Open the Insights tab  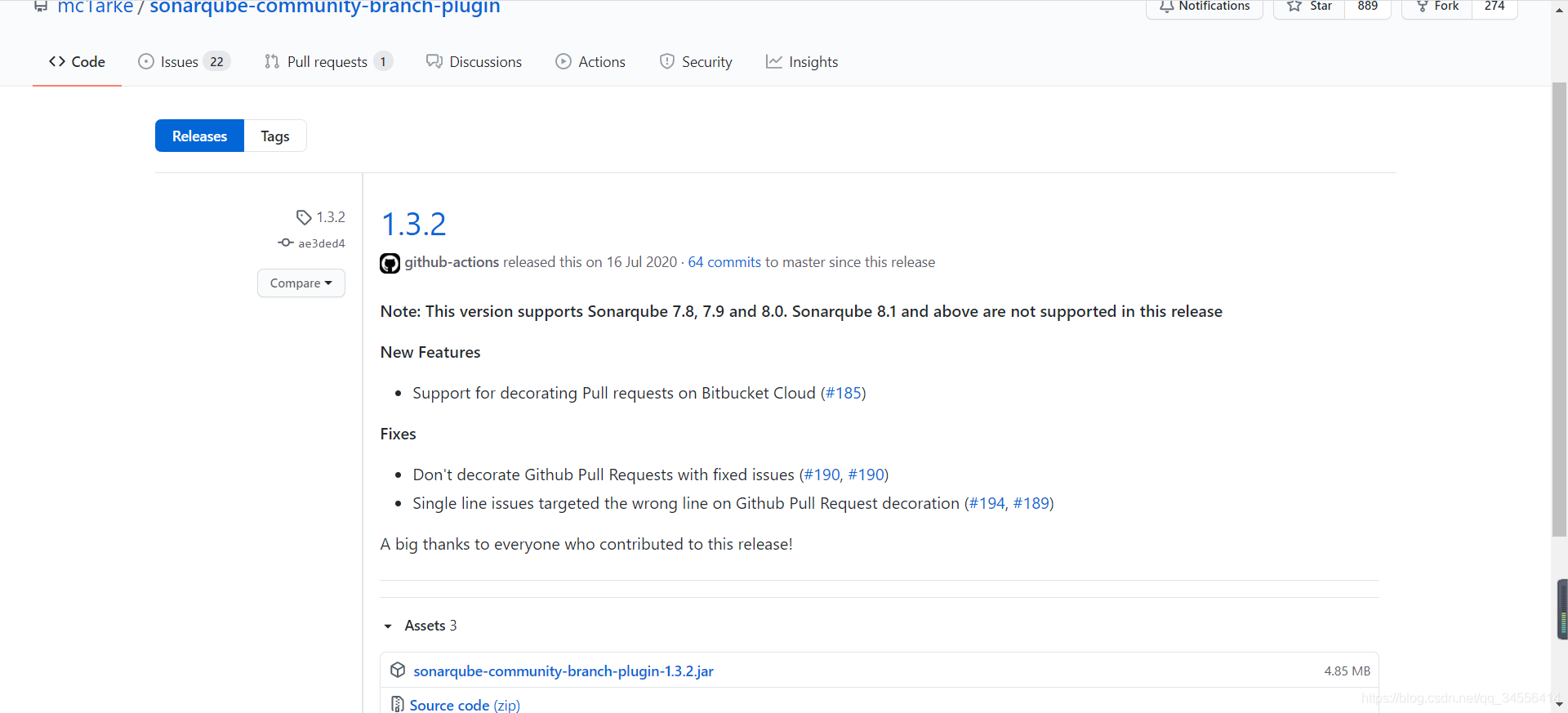[802, 62]
